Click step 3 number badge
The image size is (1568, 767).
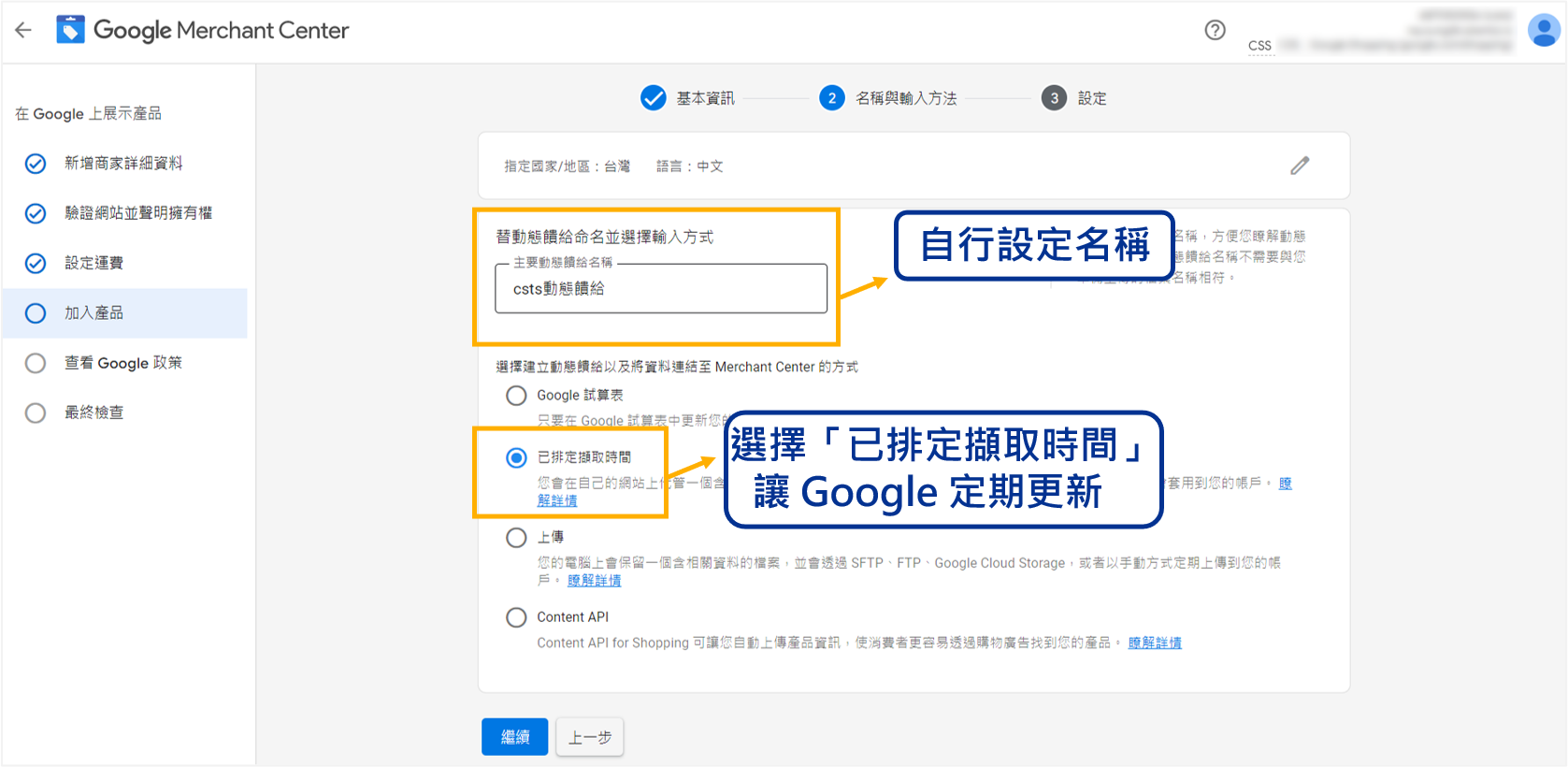point(1054,97)
